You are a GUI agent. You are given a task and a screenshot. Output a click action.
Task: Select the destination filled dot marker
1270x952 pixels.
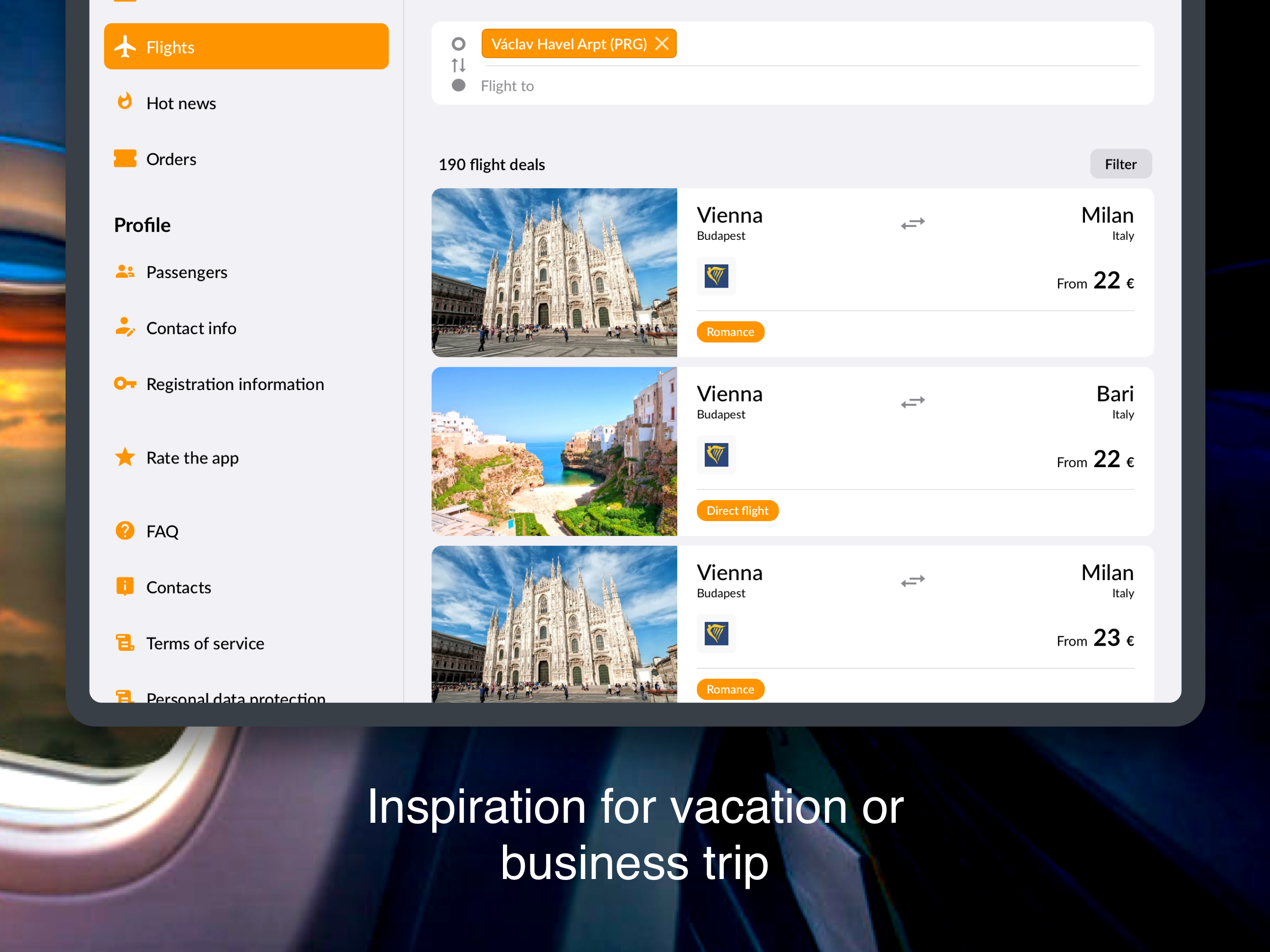(458, 86)
